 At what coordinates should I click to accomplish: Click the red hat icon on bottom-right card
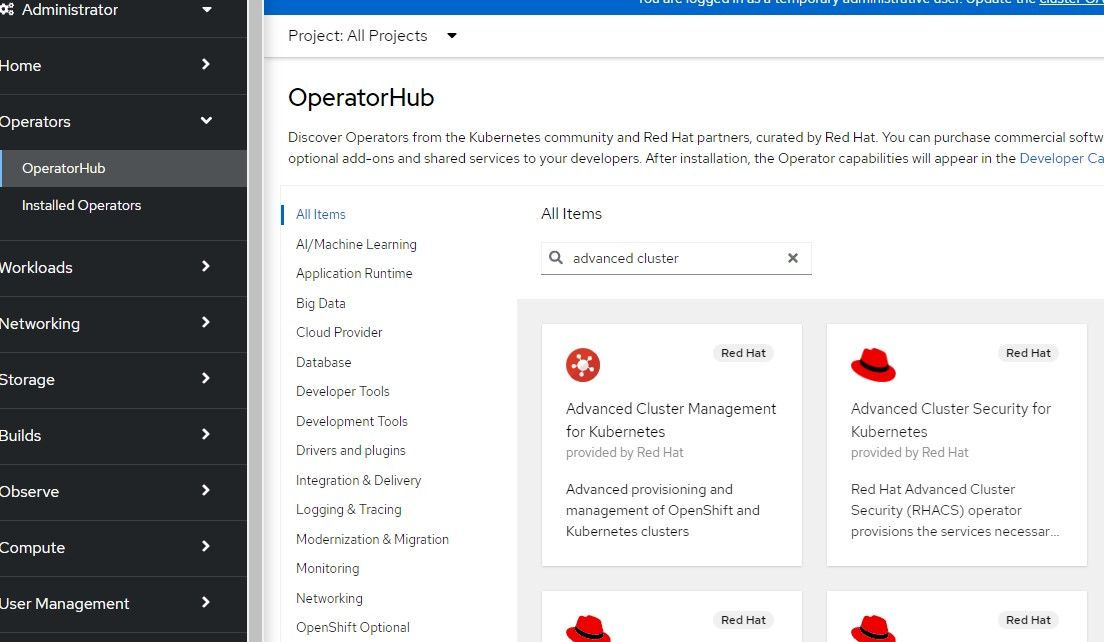click(x=873, y=629)
